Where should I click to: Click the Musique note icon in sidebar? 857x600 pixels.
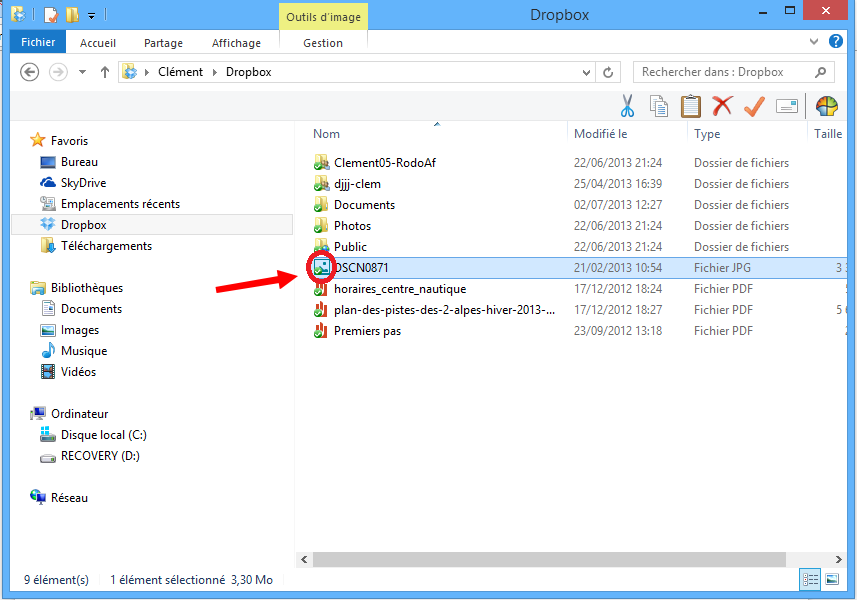tap(48, 351)
